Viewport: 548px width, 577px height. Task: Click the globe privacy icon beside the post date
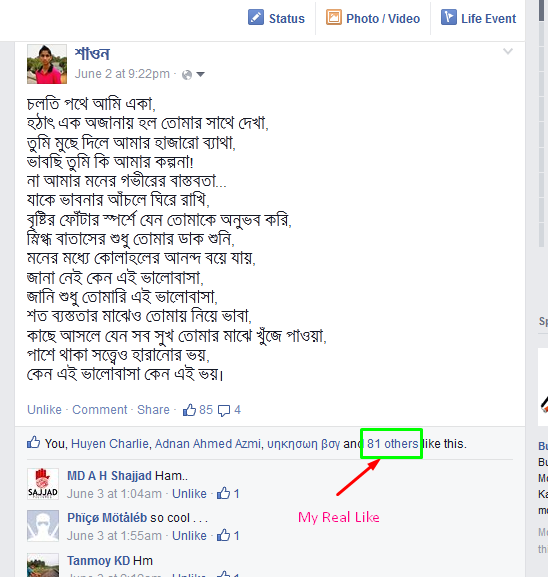tap(187, 75)
